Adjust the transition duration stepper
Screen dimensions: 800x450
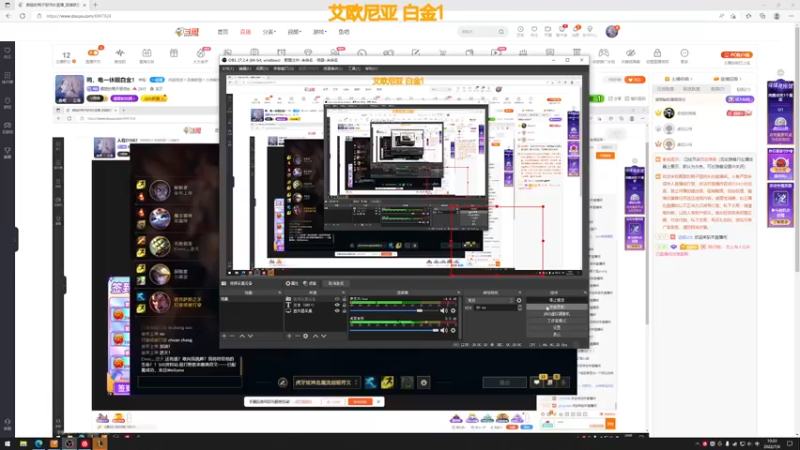click(x=520, y=308)
